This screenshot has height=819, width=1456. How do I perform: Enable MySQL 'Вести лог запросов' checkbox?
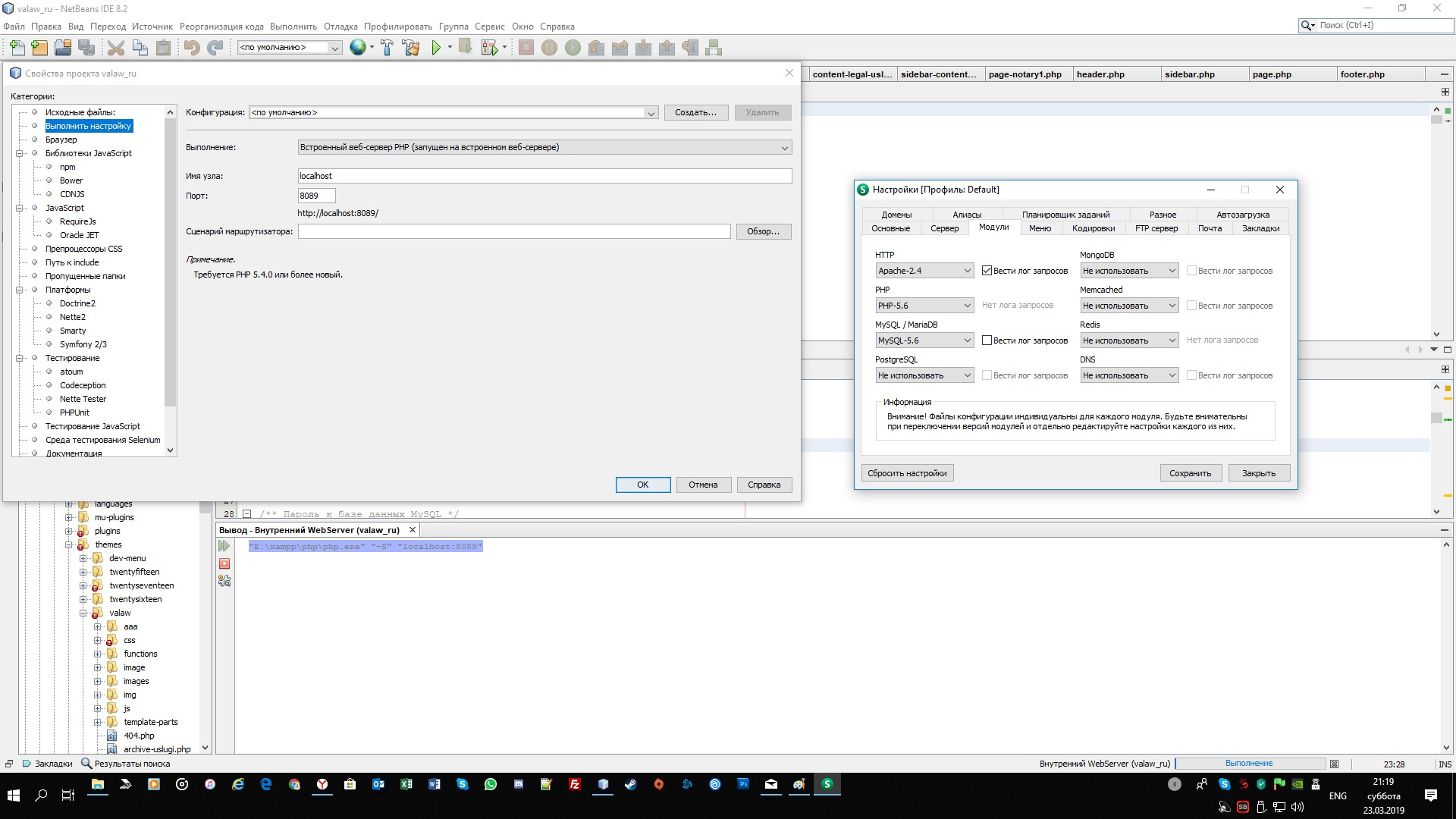click(x=987, y=340)
